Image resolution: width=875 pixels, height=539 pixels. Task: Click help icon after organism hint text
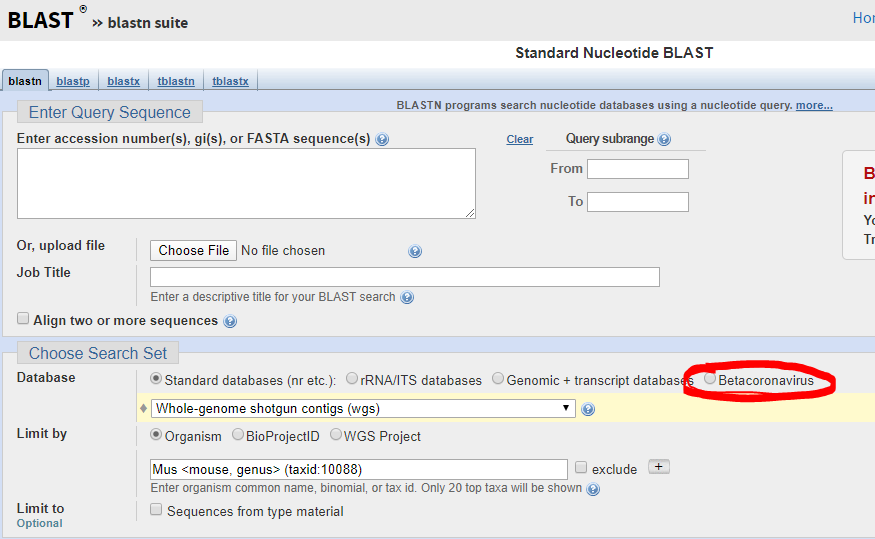click(593, 489)
